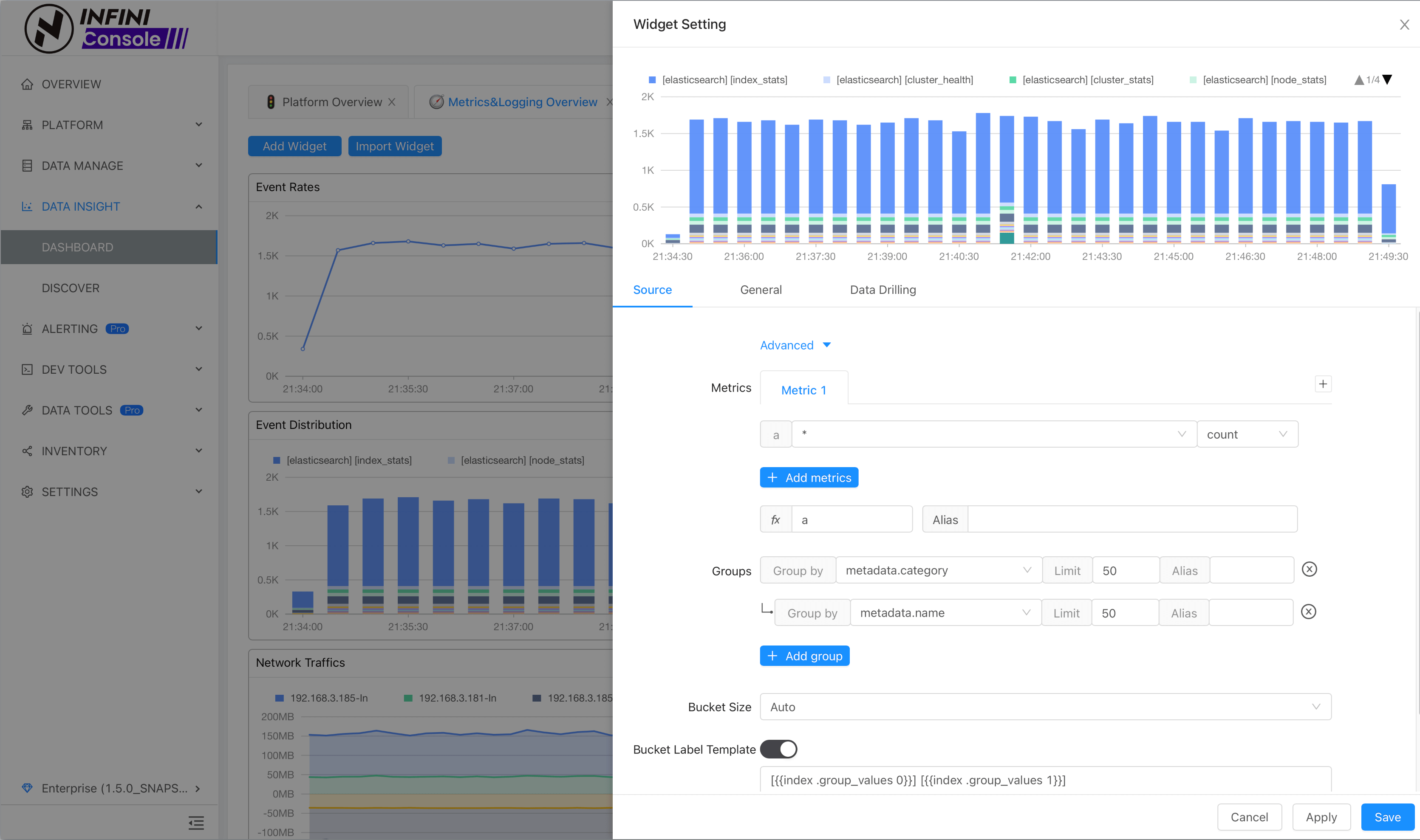This screenshot has height=840, width=1420.
Task: Click the traffic light icon on Platform Overview tab
Action: [271, 102]
